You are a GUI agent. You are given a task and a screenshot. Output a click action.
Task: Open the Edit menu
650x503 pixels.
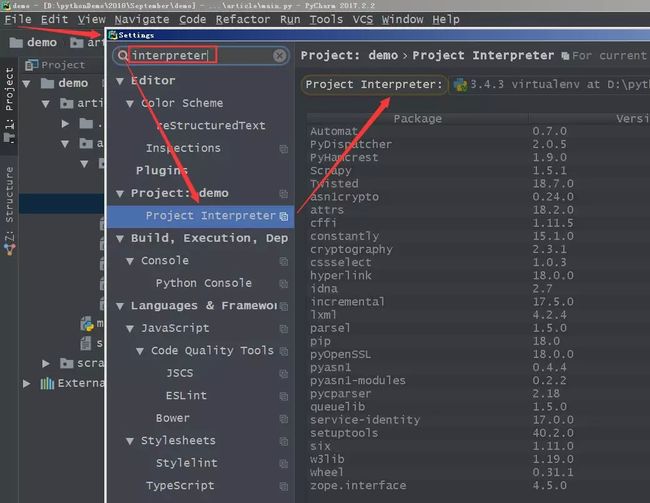[54, 19]
